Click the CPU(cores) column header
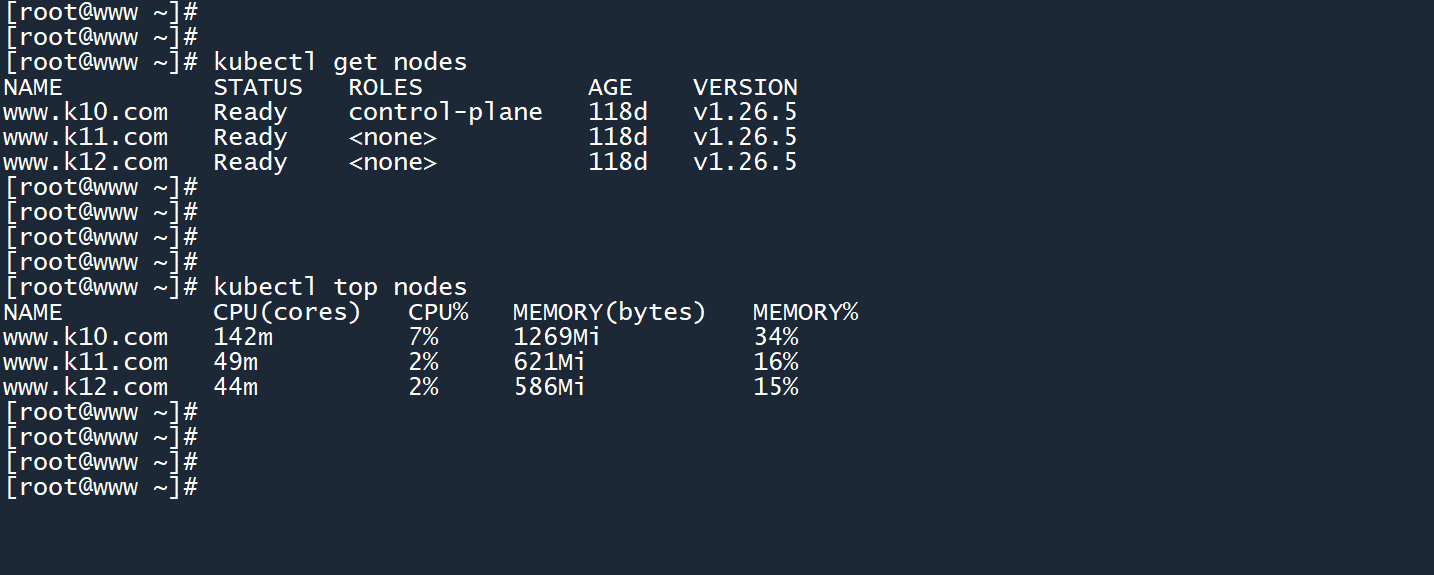The width and height of the screenshot is (1434, 575). click(287, 312)
